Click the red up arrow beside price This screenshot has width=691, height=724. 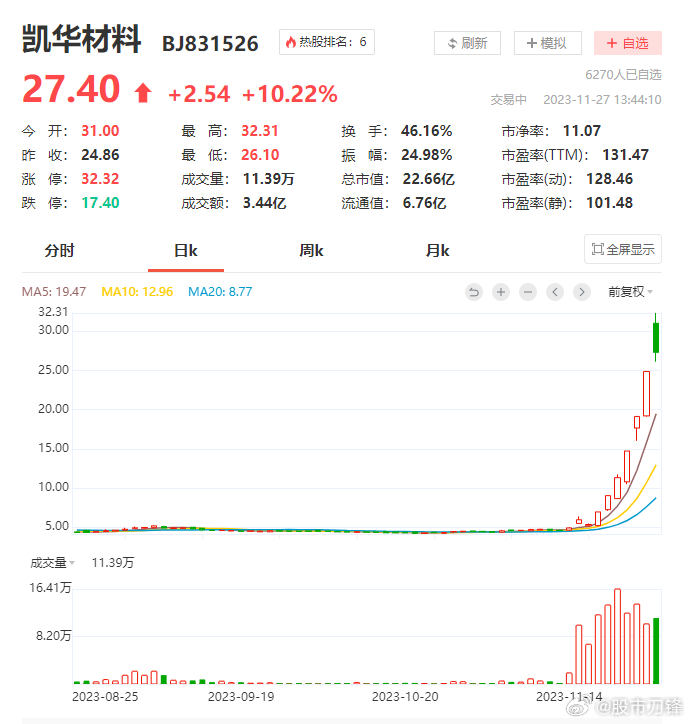pos(143,92)
